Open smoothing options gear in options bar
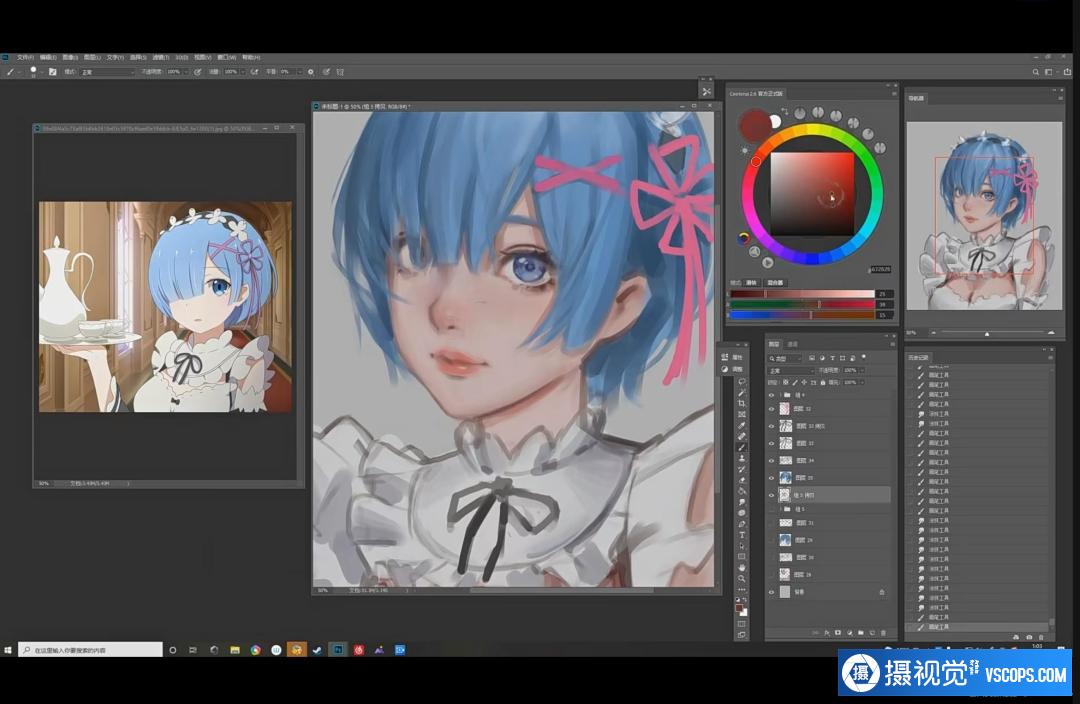1080x704 pixels. [310, 72]
